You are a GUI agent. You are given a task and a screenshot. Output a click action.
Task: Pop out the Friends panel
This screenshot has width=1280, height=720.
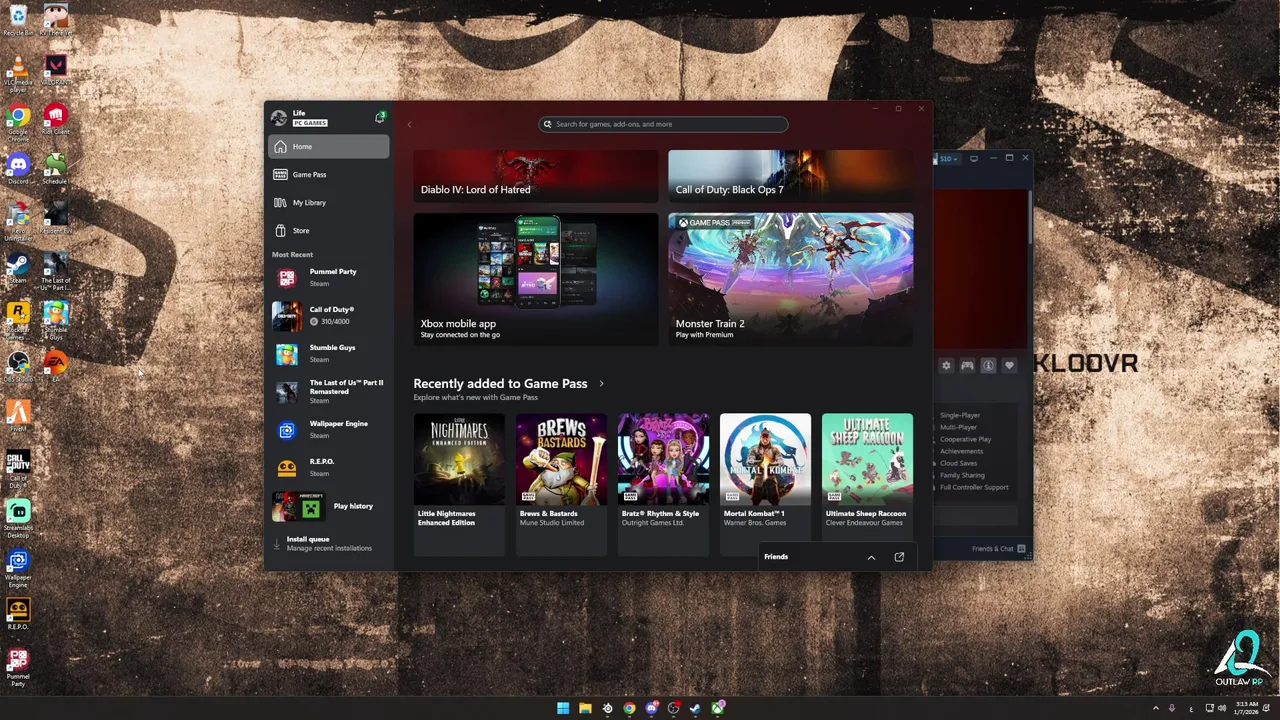899,557
